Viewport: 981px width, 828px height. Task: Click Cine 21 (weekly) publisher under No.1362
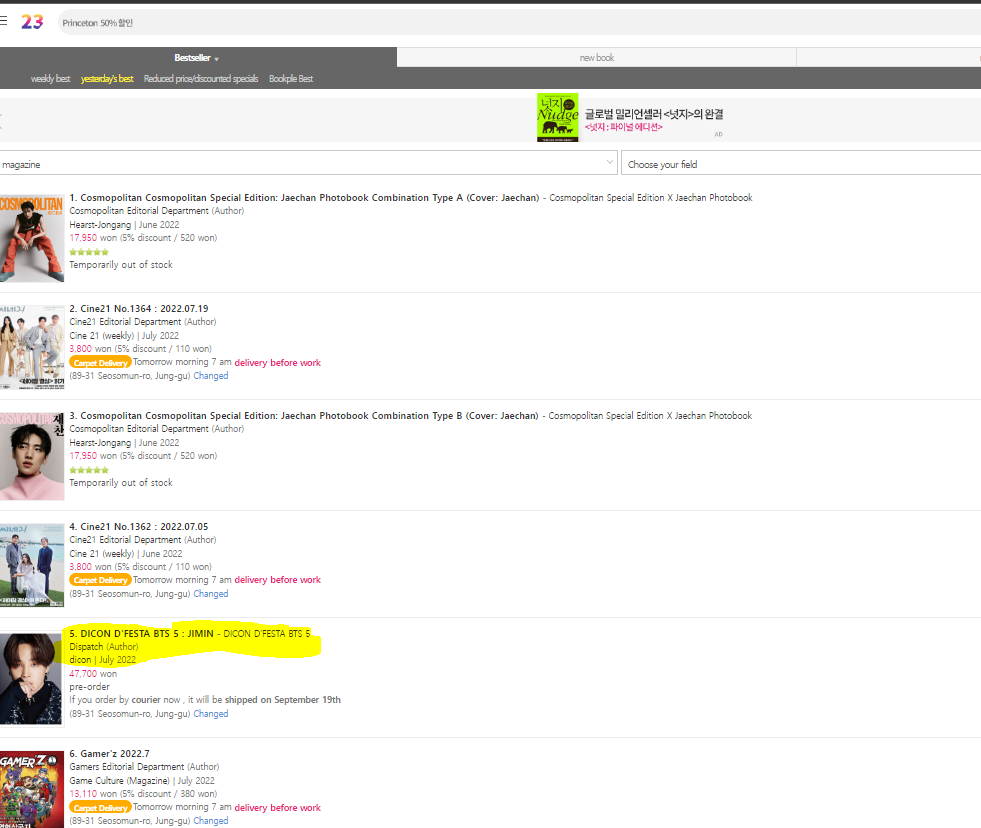(101, 554)
